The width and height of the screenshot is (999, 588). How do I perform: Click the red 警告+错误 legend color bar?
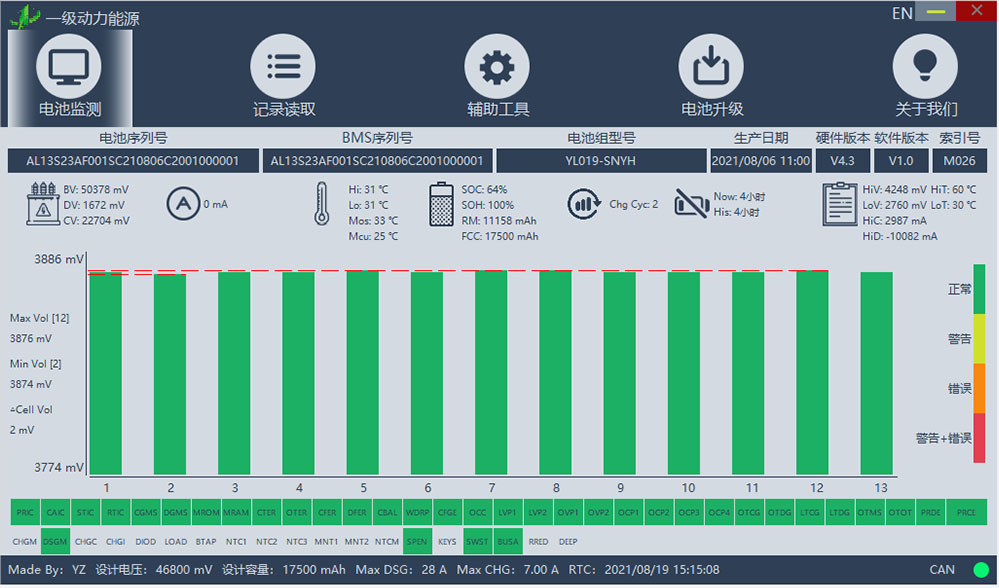coord(979,439)
